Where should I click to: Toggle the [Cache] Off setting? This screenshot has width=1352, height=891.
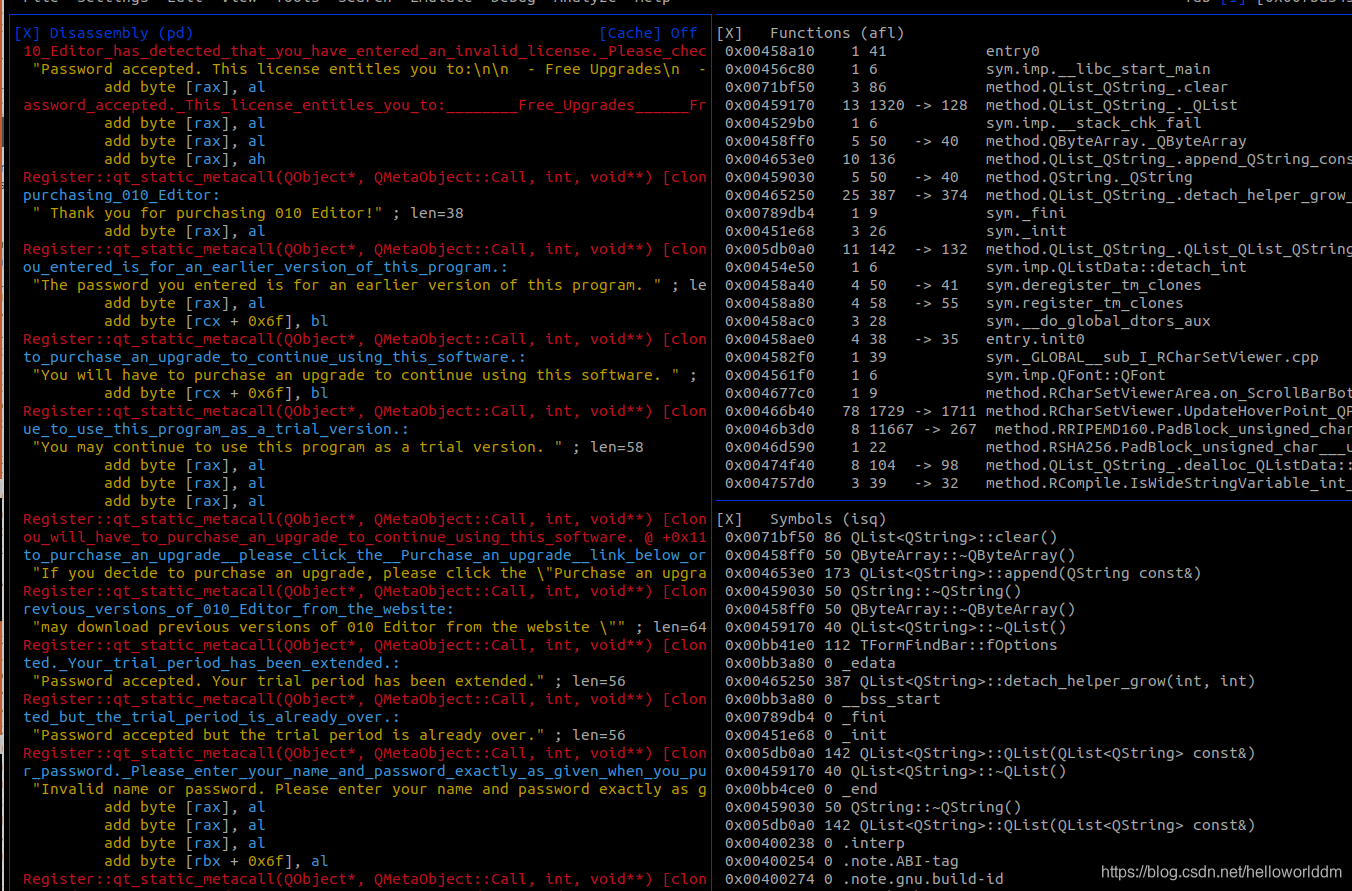coord(649,33)
